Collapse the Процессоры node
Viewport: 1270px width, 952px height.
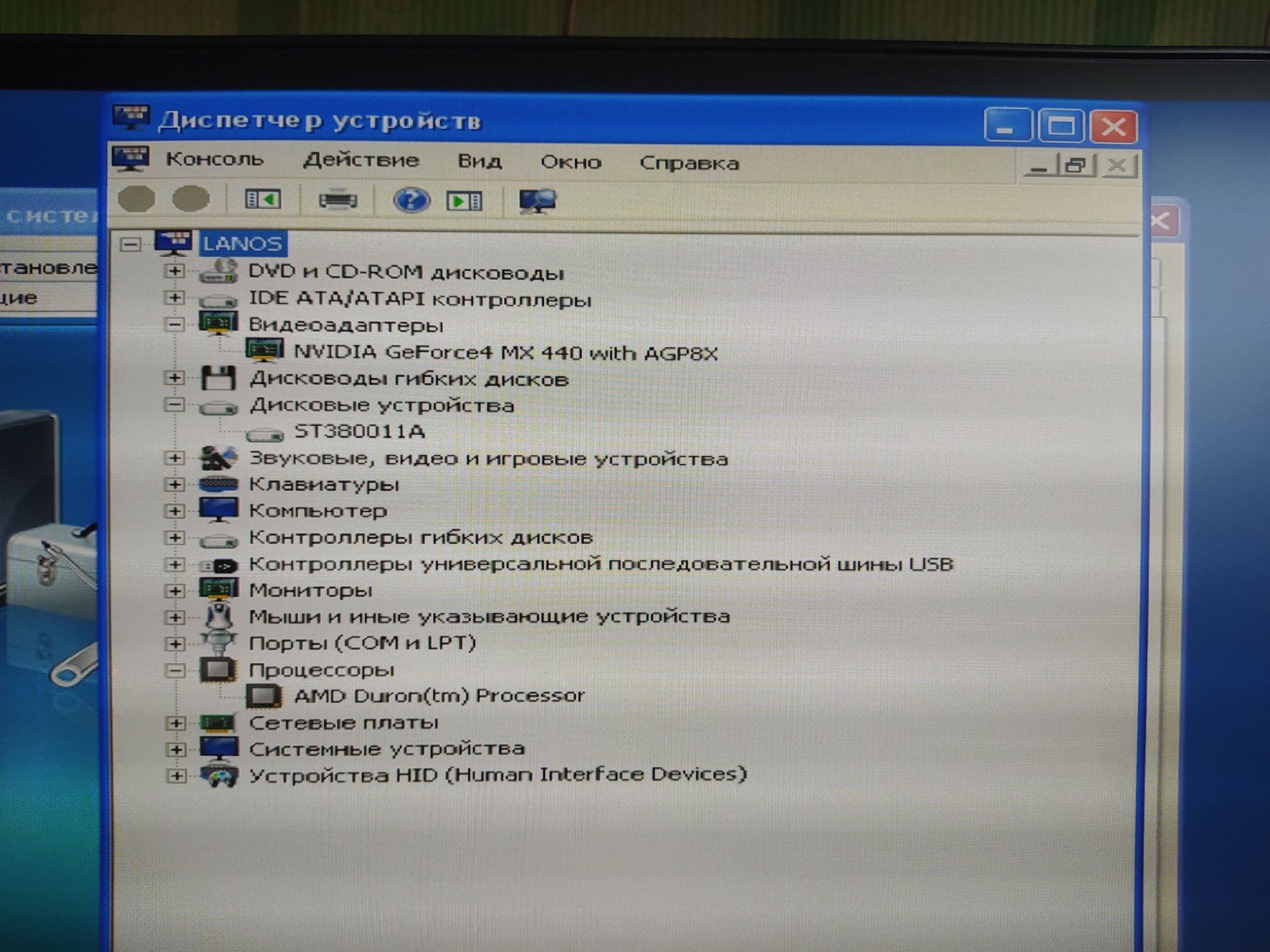tap(175, 670)
